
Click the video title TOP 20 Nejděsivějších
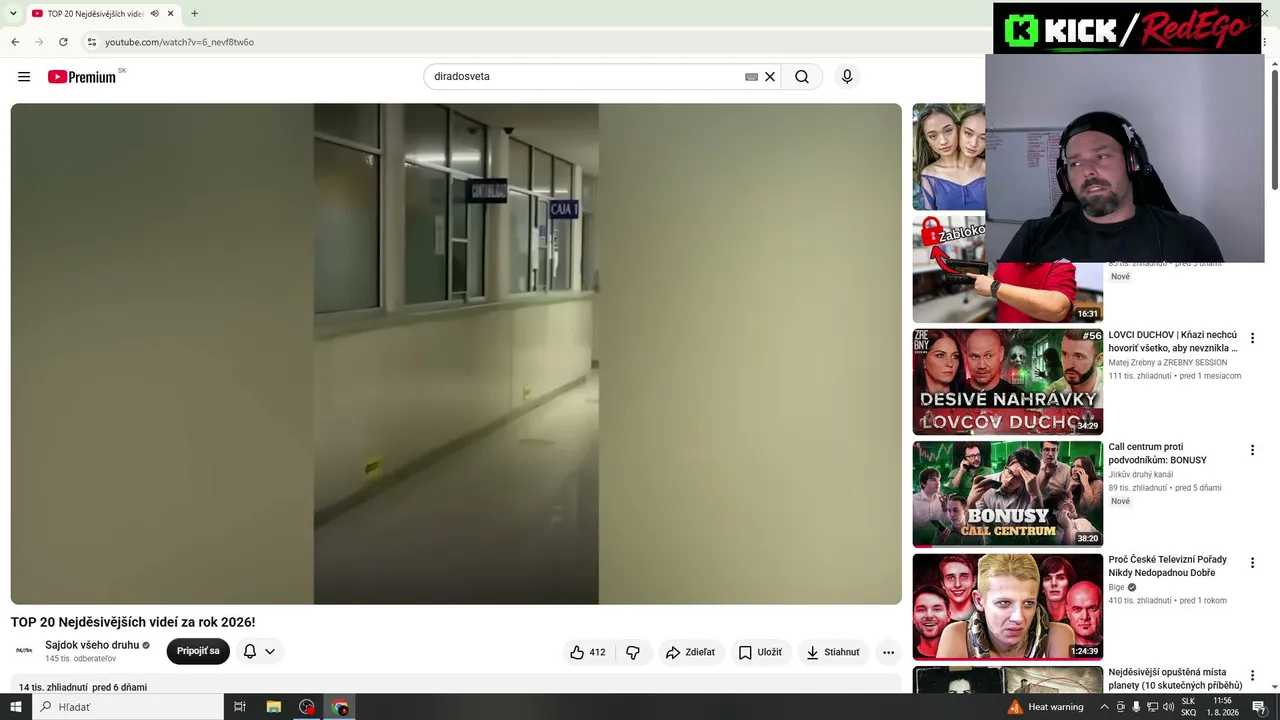point(133,622)
